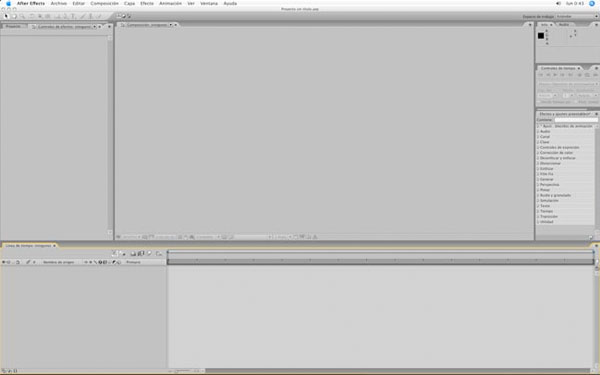
Task: Toggle audio mute in Controles de tiempo
Action: 579,75
